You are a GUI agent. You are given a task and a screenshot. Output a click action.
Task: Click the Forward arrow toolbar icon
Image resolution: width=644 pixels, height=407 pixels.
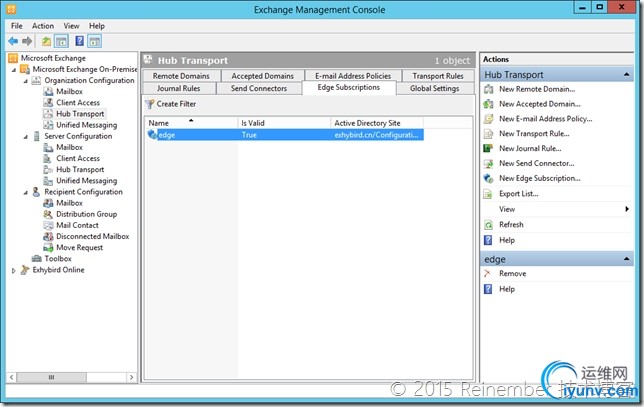(27, 41)
